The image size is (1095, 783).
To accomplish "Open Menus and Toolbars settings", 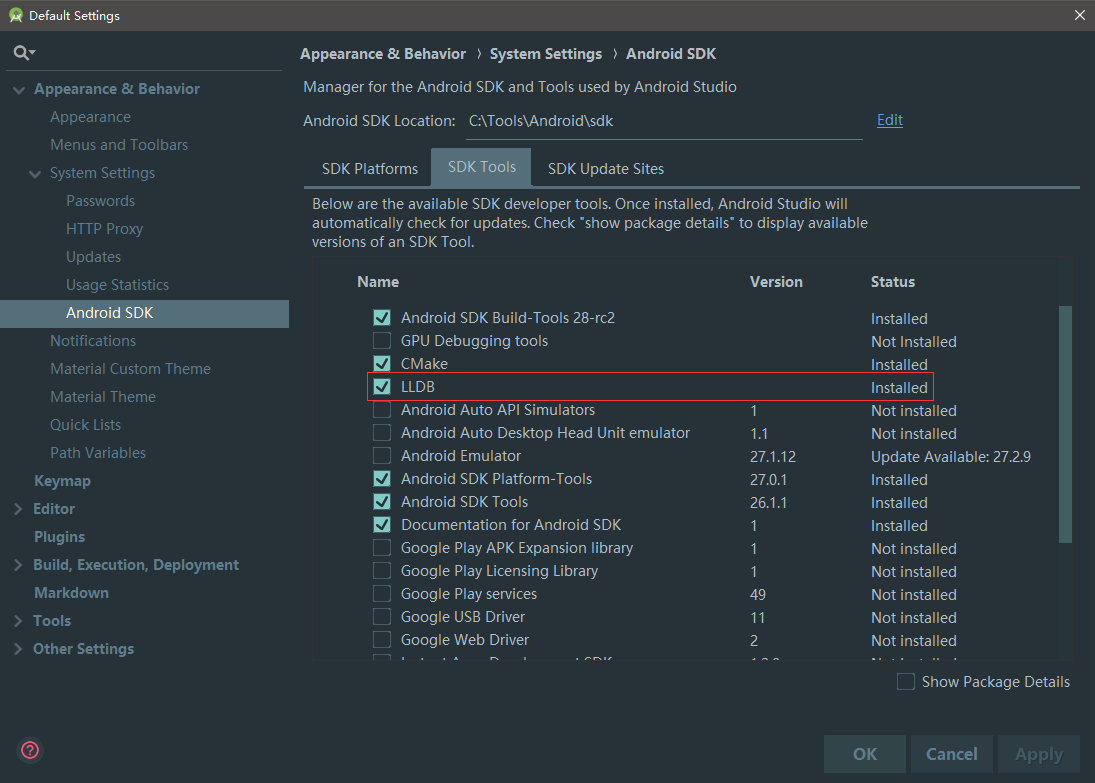I will point(119,145).
